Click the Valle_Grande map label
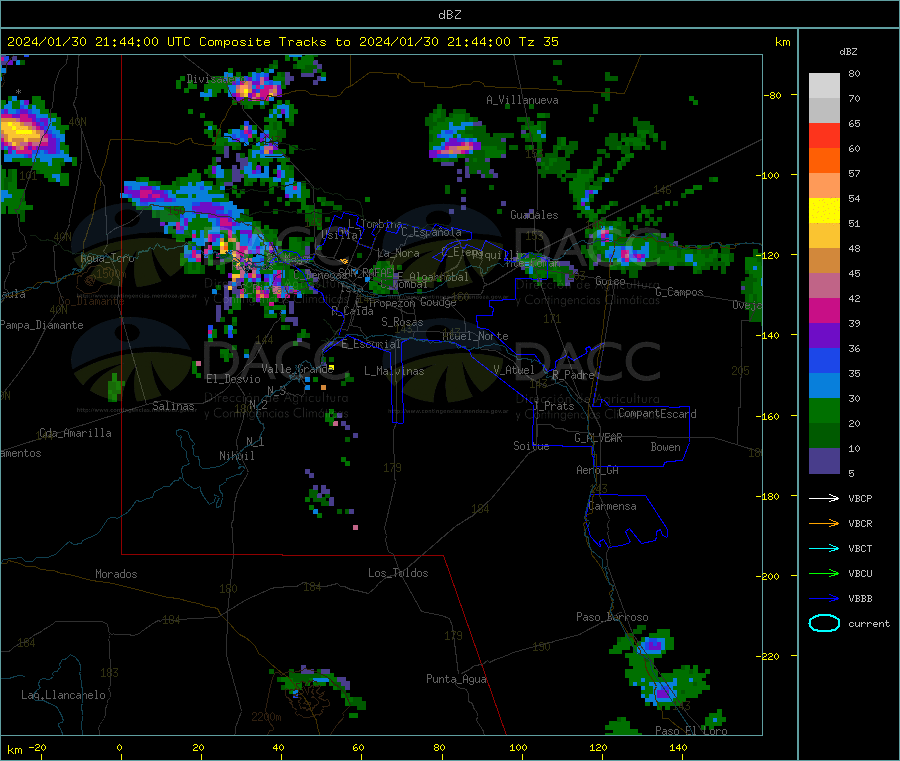The width and height of the screenshot is (900, 761). coord(298,368)
